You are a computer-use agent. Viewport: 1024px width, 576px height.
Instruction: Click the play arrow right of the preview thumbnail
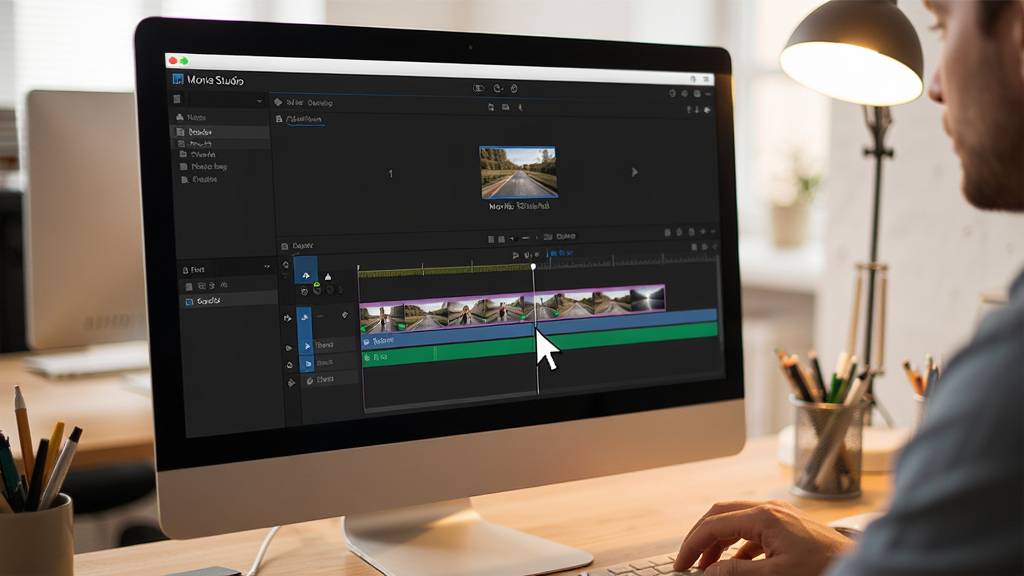point(634,172)
